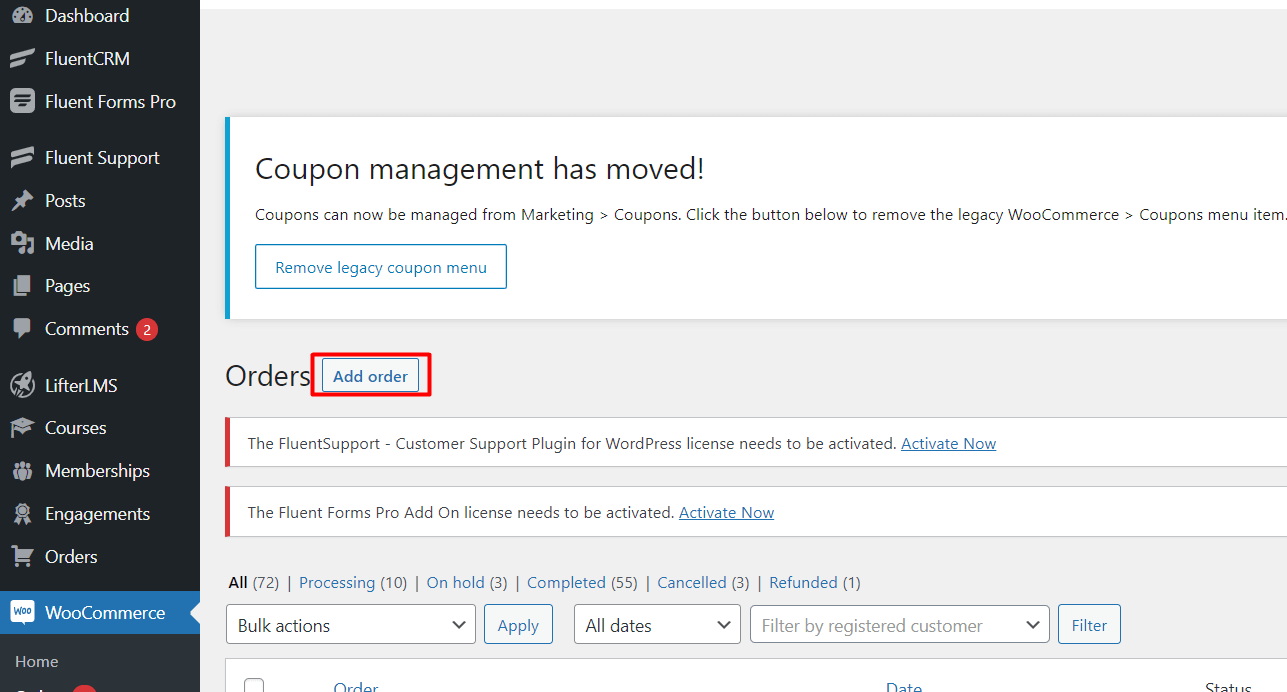The width and height of the screenshot is (1287, 692).
Task: Open the Bulk actions dropdown
Action: 351,625
